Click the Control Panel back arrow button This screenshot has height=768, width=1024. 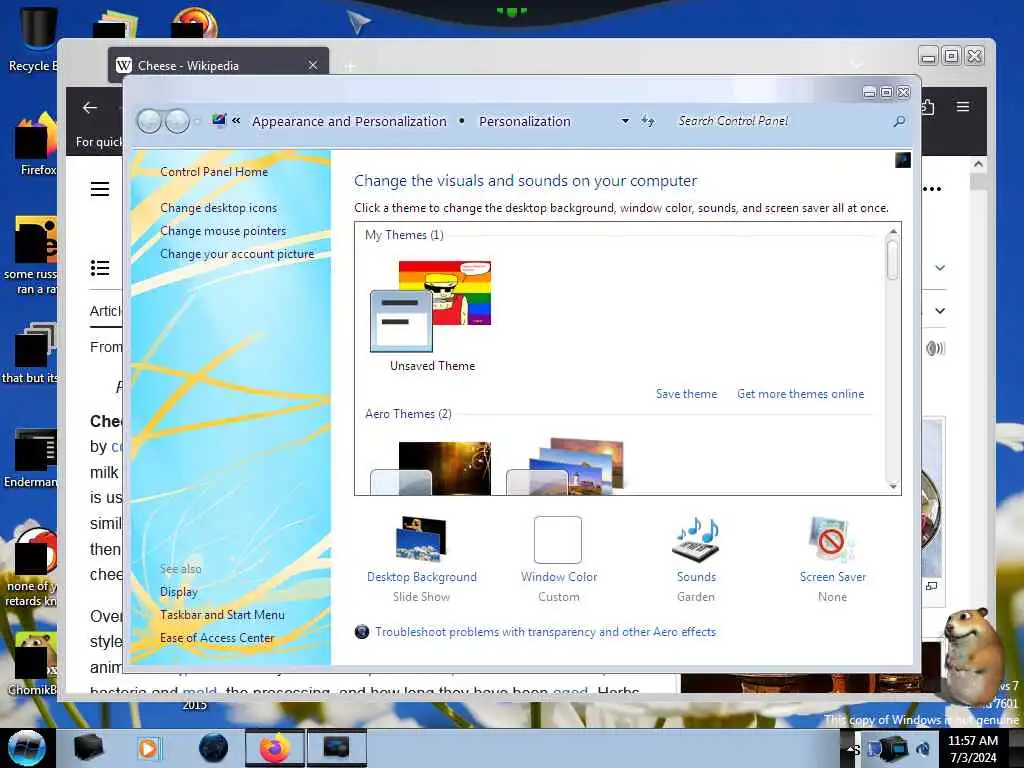(x=150, y=121)
